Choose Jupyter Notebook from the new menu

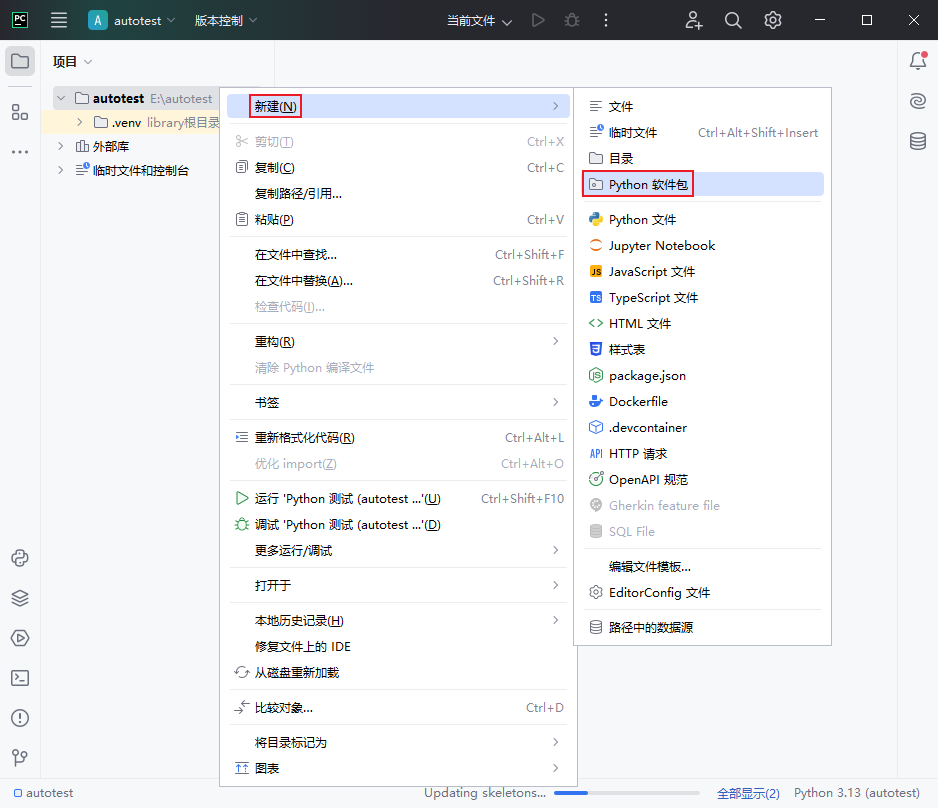tap(661, 246)
